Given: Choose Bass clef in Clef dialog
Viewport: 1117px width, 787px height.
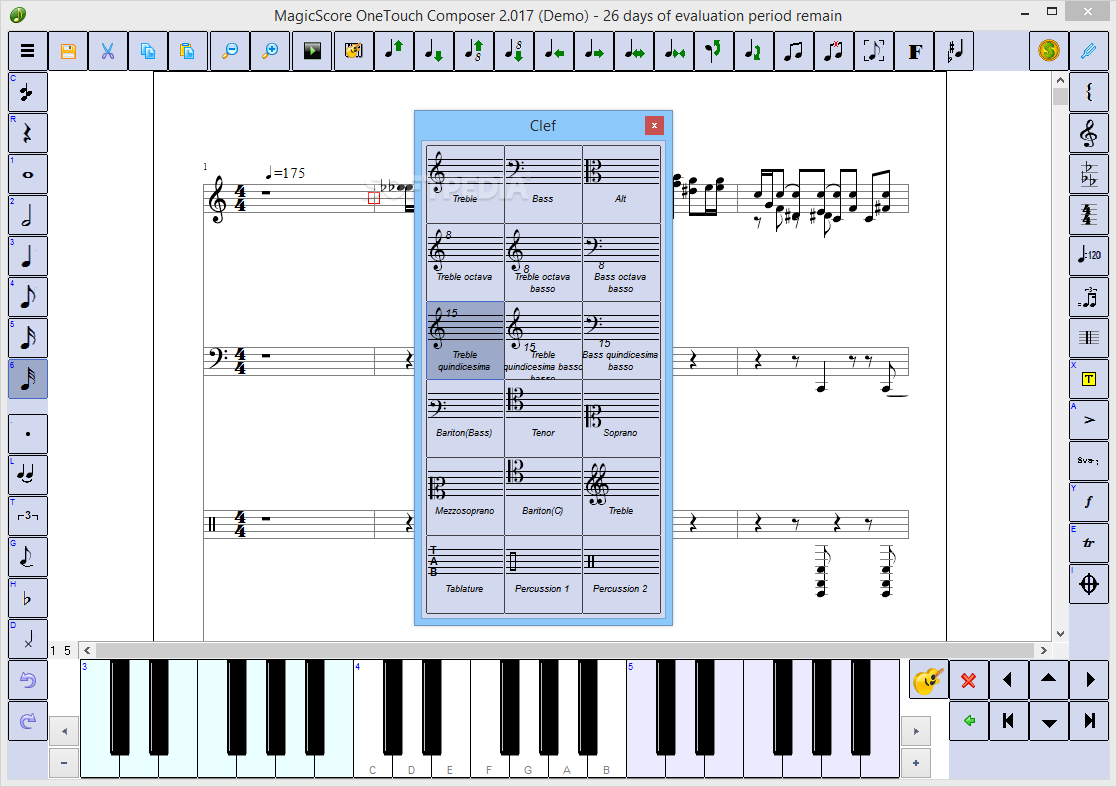Looking at the screenshot, I should coord(544,184).
